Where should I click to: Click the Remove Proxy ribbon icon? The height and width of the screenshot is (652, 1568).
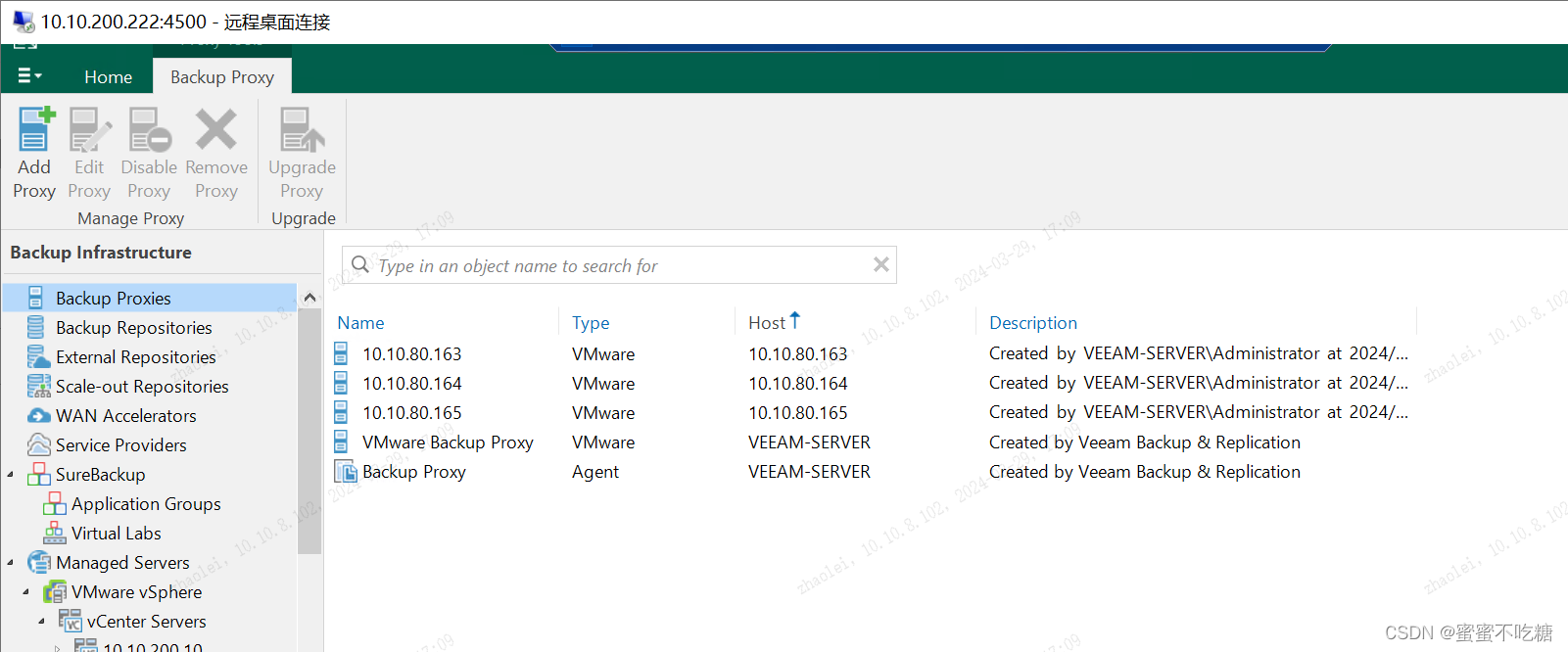point(215,129)
